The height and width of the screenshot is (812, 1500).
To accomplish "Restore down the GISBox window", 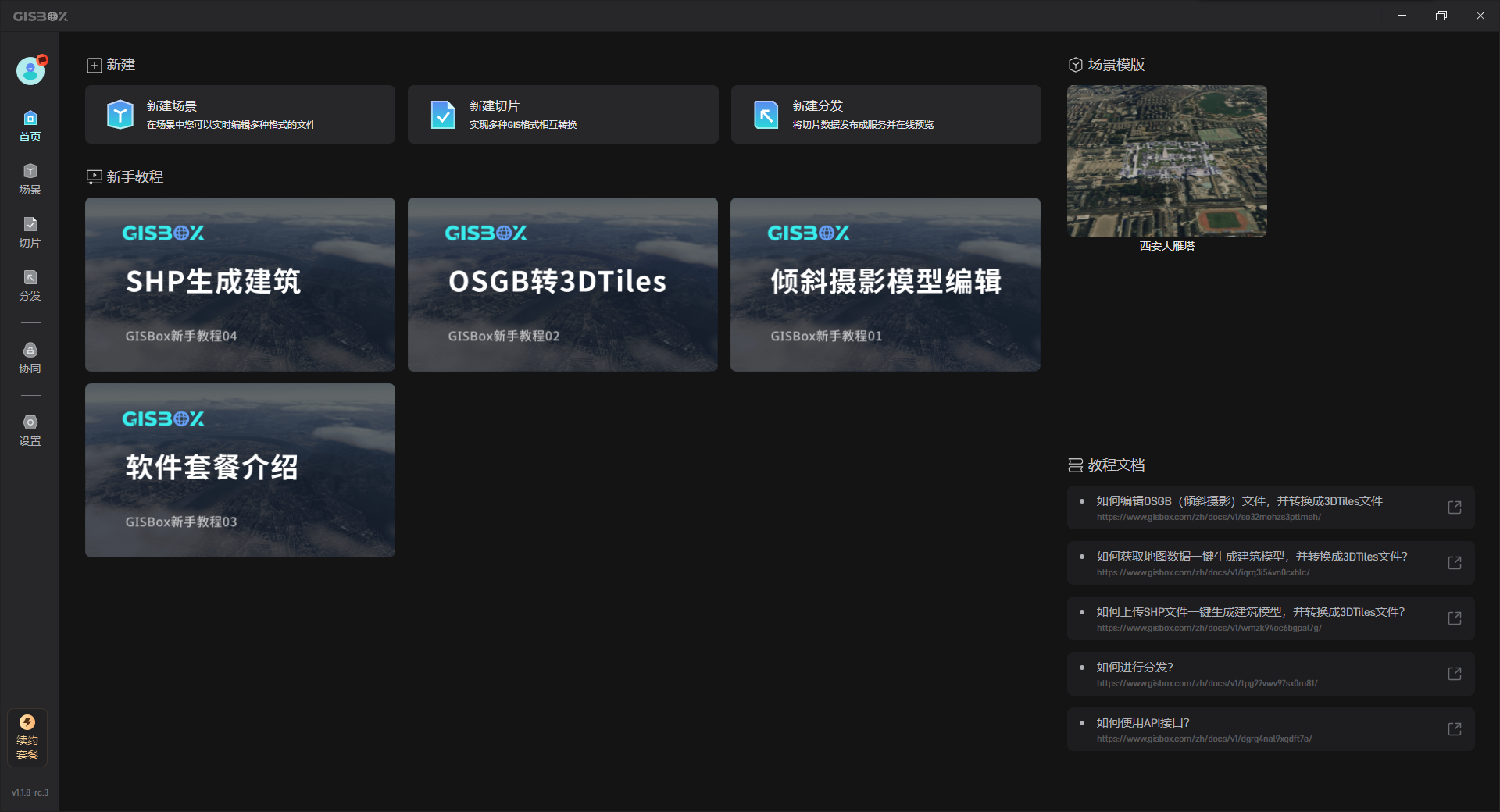I will (1441, 16).
